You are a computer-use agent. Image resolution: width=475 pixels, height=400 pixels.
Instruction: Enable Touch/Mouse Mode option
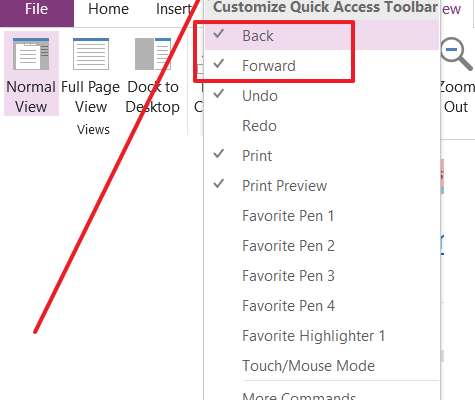(322, 365)
